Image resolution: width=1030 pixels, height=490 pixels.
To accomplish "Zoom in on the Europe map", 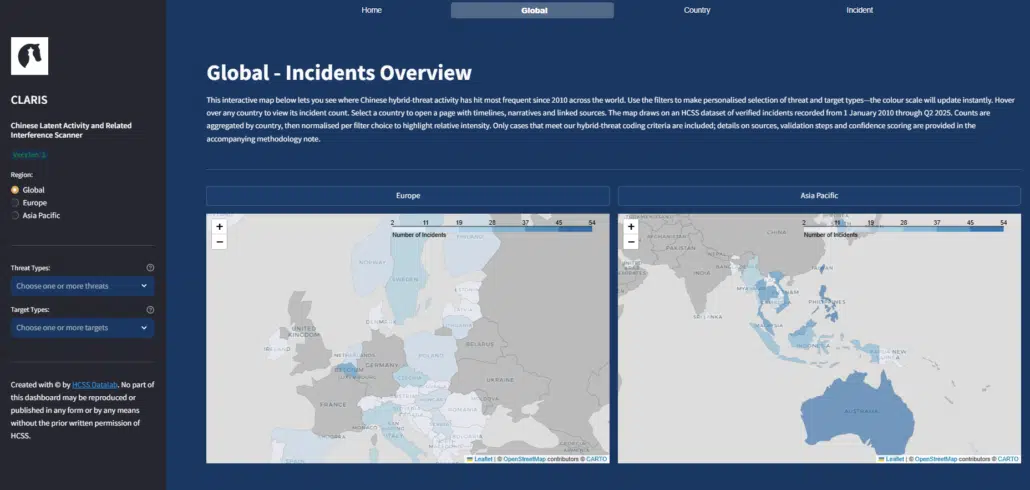I will 219,227.
